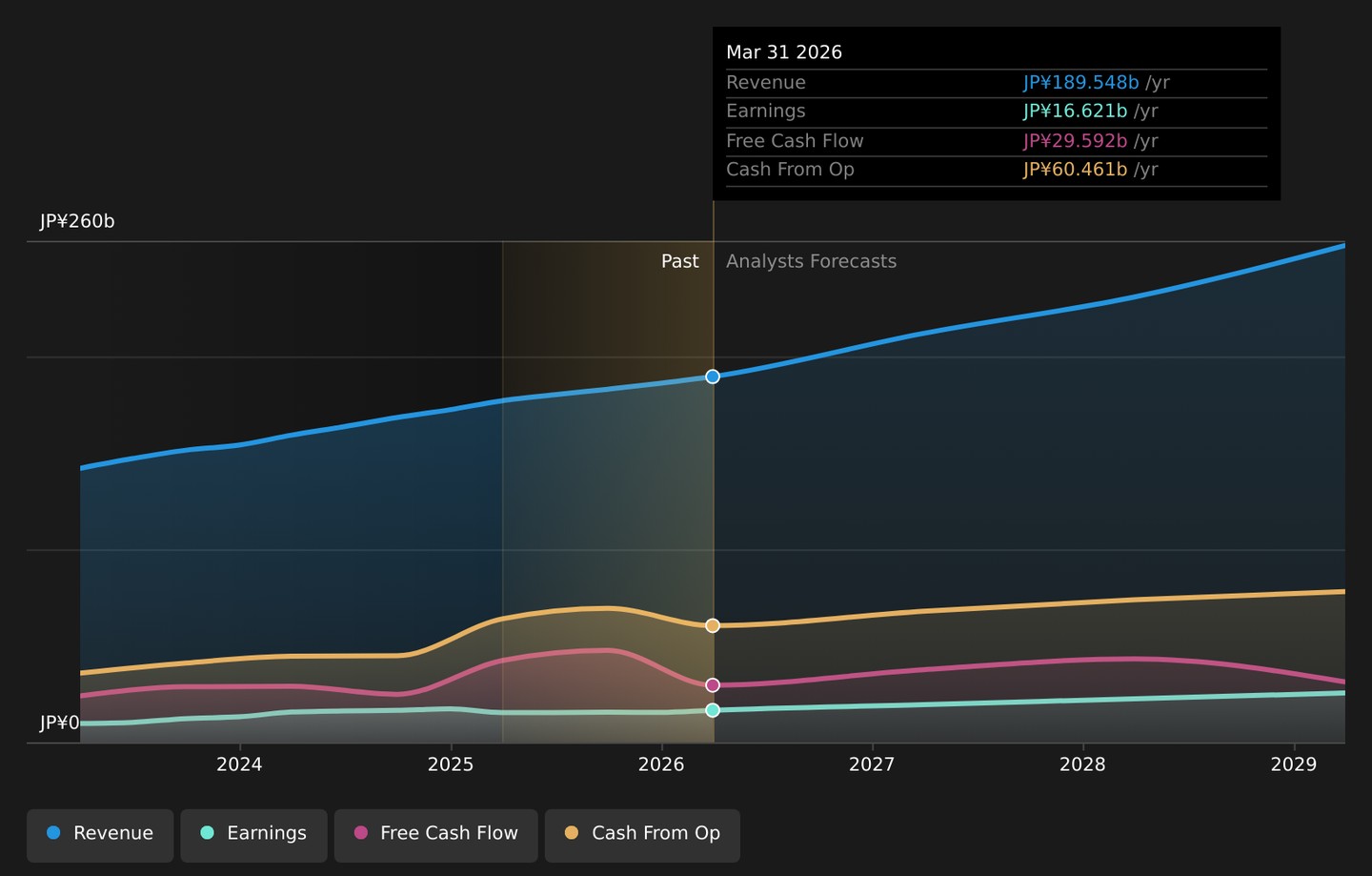Click the Cash From Op marker dot
The image size is (1372, 876).
click(x=713, y=625)
